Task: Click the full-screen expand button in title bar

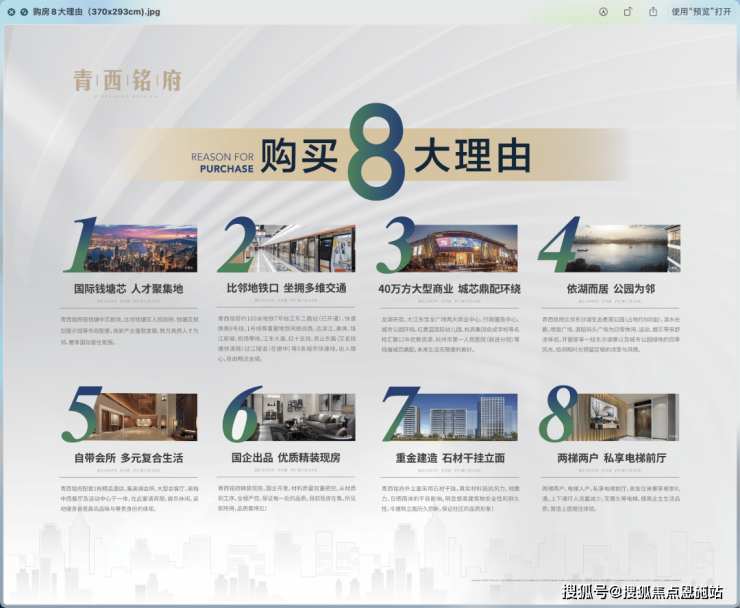Action: 26,12
